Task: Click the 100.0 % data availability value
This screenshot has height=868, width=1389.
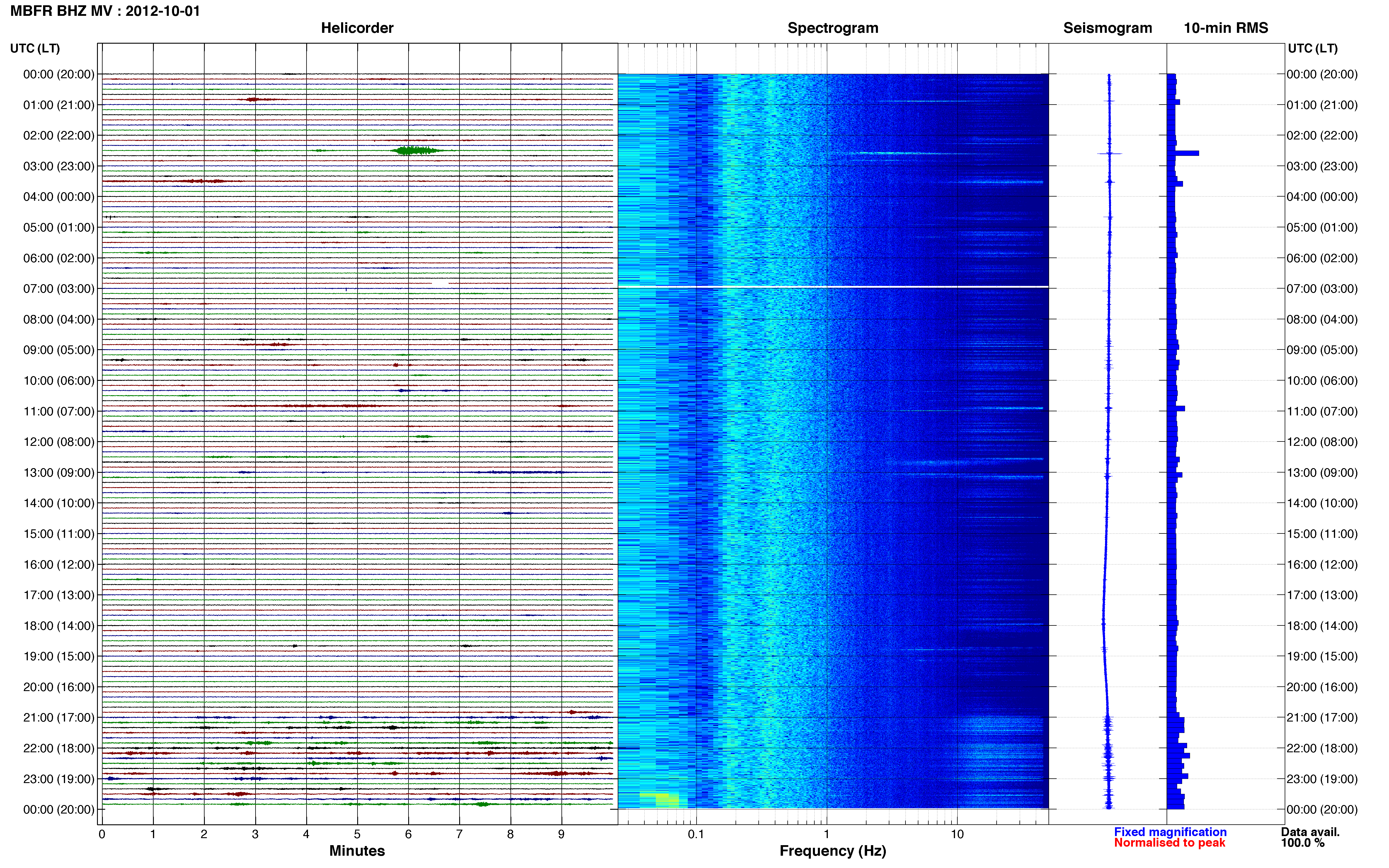Action: pos(1302,843)
